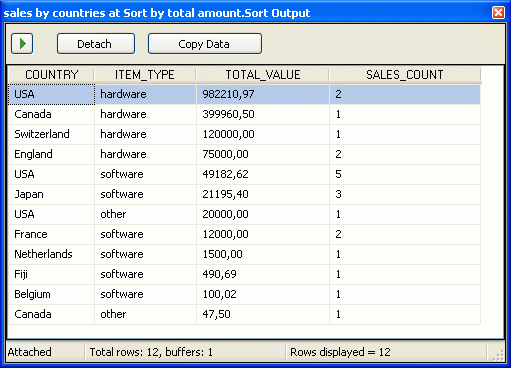Select the Switzerland cell
Screen dimensions: 511x368
click(51, 134)
